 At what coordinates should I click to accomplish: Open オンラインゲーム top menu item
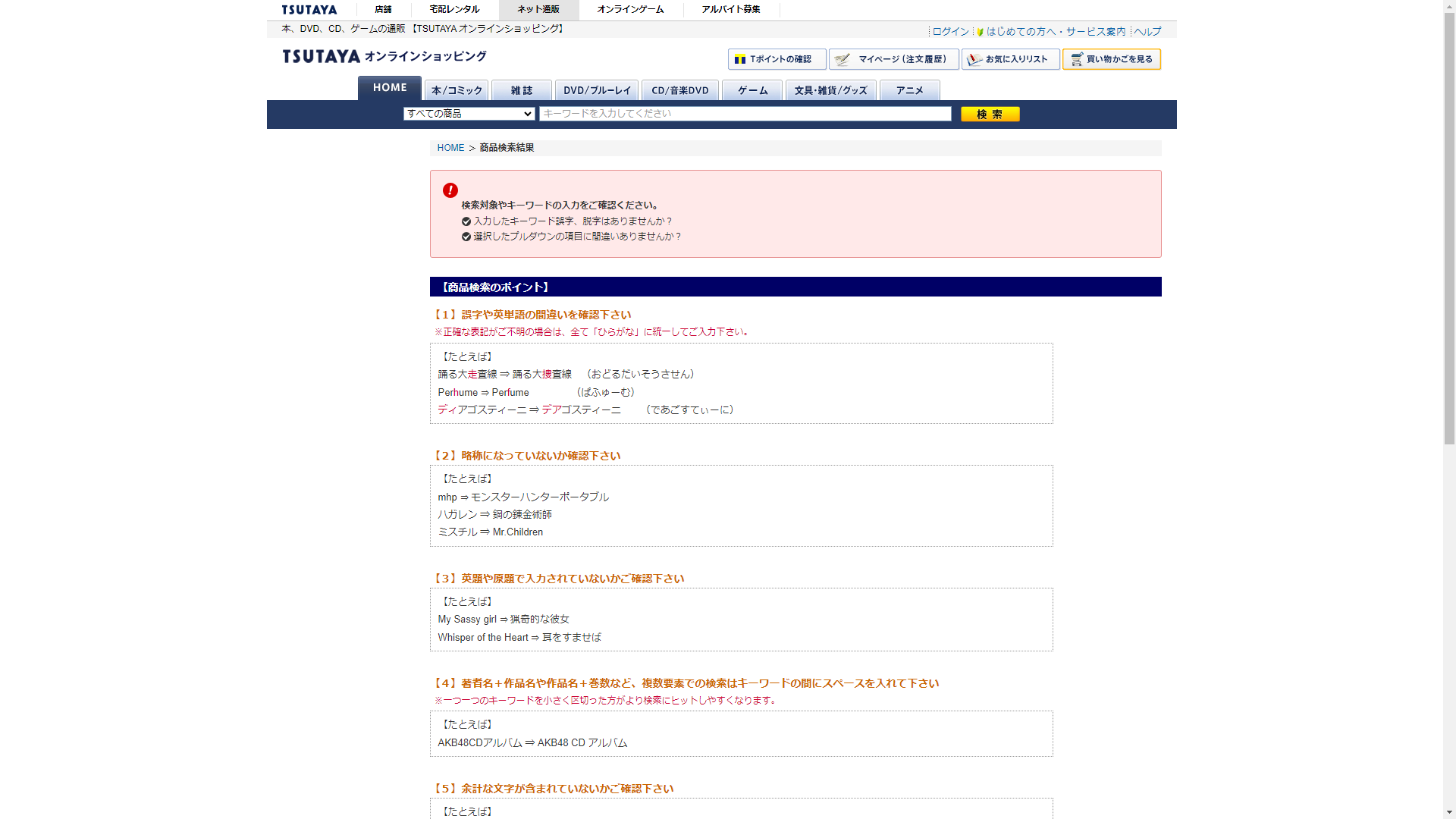630,10
